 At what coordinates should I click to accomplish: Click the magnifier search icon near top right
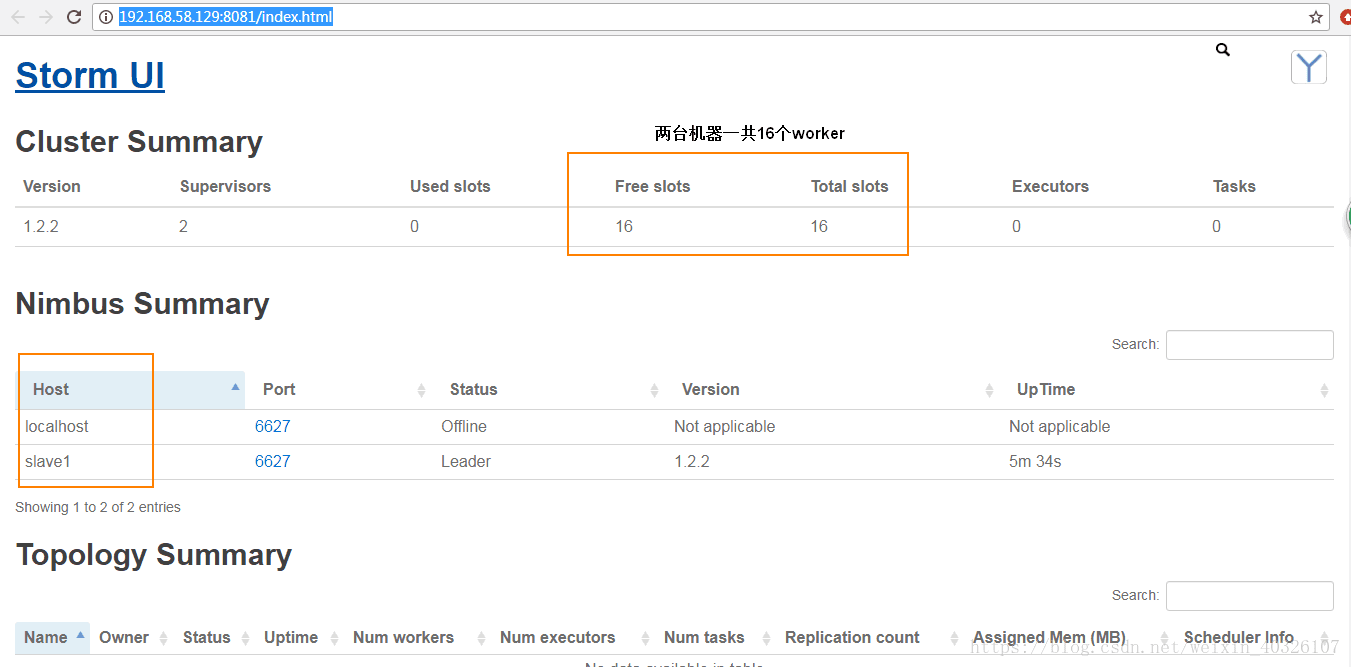pos(1223,50)
